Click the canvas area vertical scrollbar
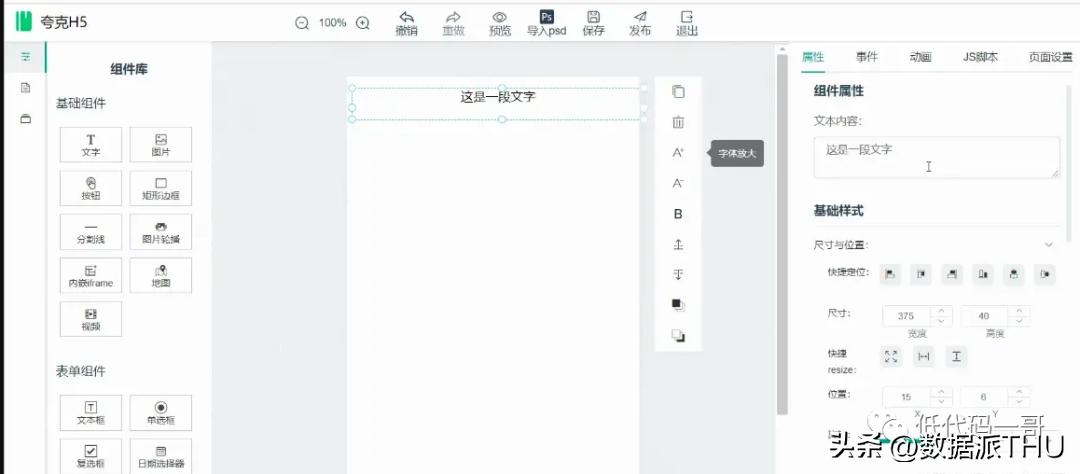Image resolution: width=1080 pixels, height=474 pixels. tap(782, 234)
